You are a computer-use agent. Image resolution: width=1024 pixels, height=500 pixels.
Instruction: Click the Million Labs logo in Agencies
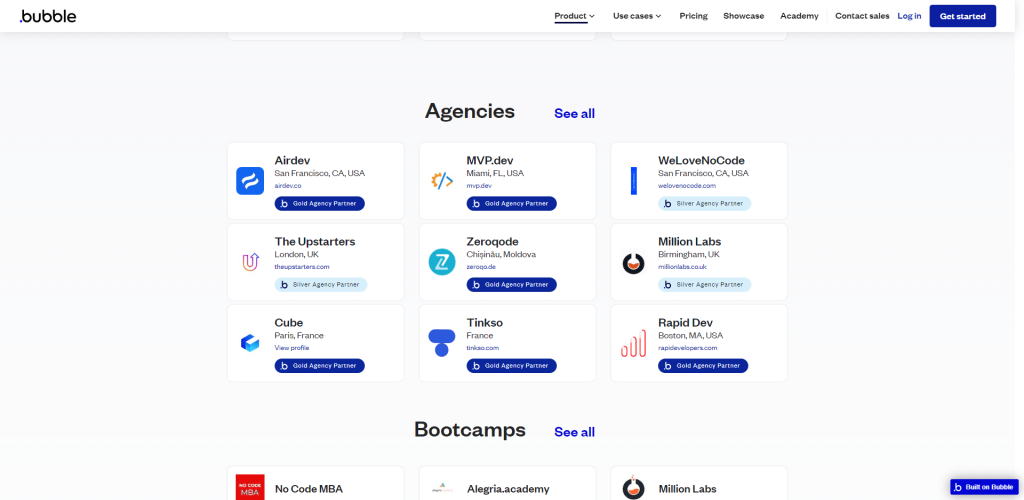(633, 262)
